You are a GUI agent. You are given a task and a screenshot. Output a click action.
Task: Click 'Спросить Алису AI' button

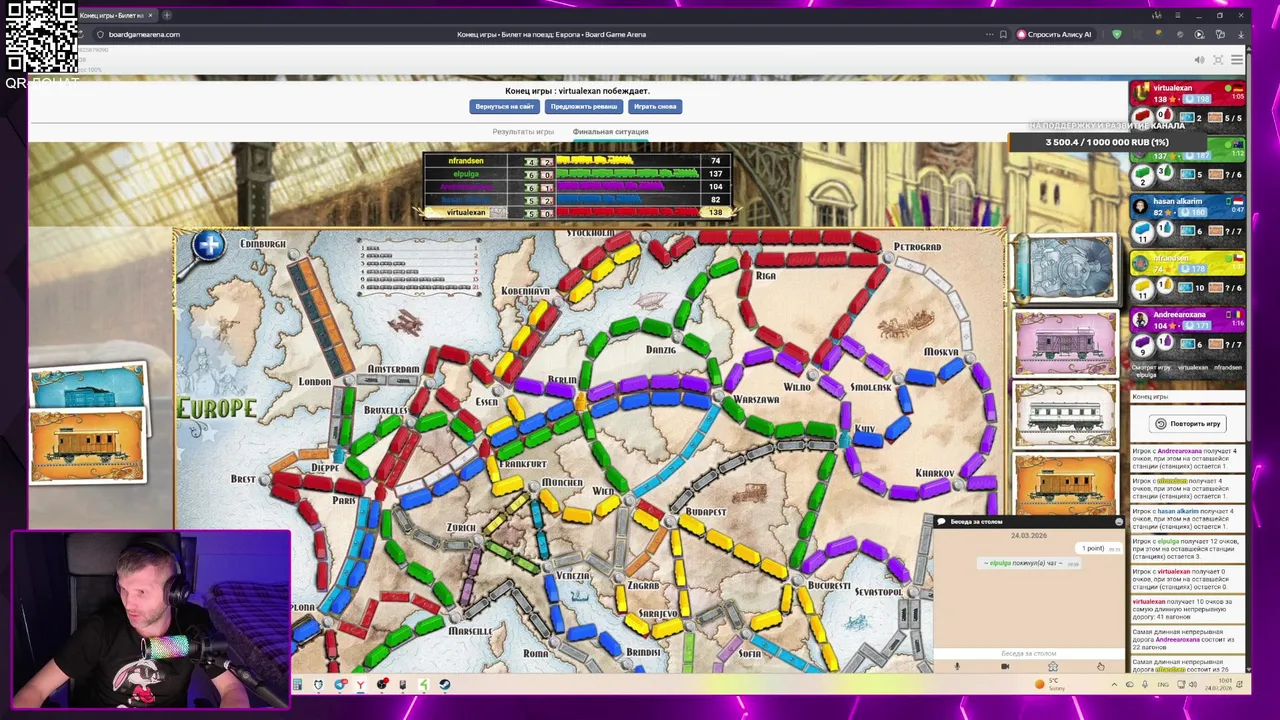1054,34
